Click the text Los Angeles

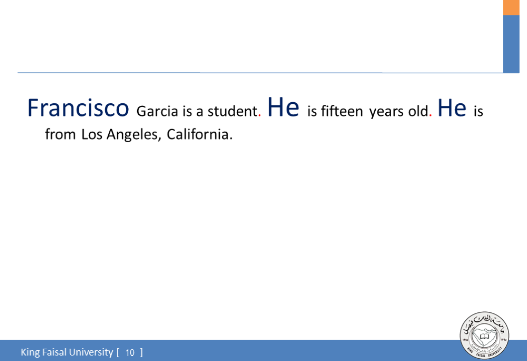pos(121,135)
